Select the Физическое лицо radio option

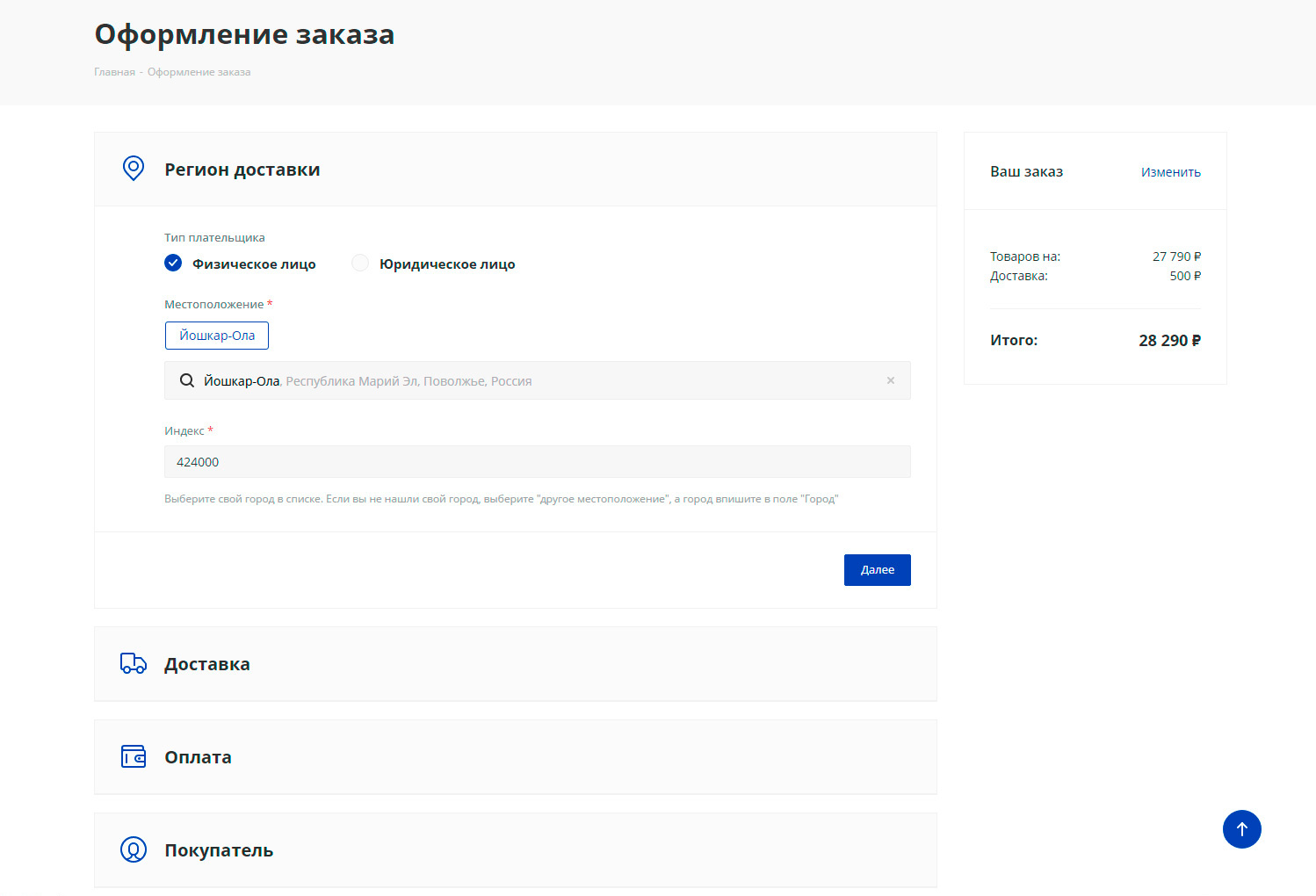pyautogui.click(x=174, y=264)
